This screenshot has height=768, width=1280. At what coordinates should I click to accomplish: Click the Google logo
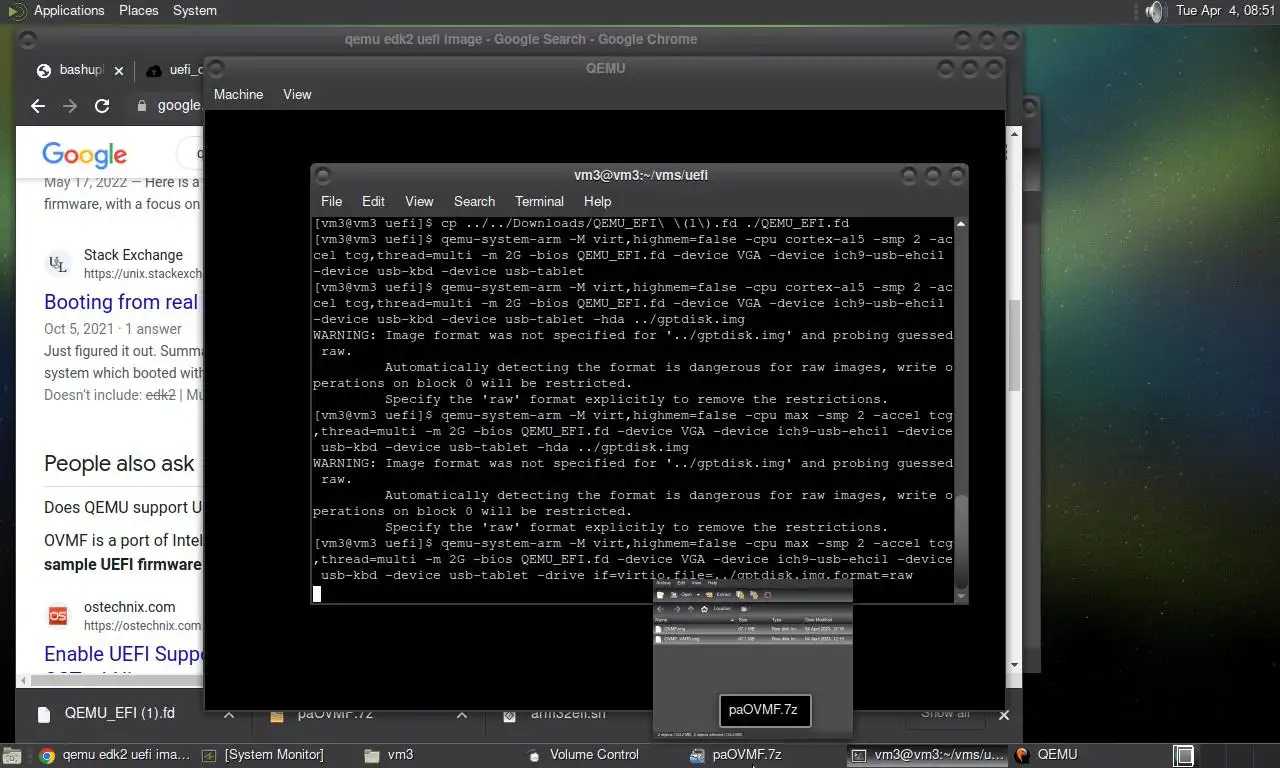[84, 154]
